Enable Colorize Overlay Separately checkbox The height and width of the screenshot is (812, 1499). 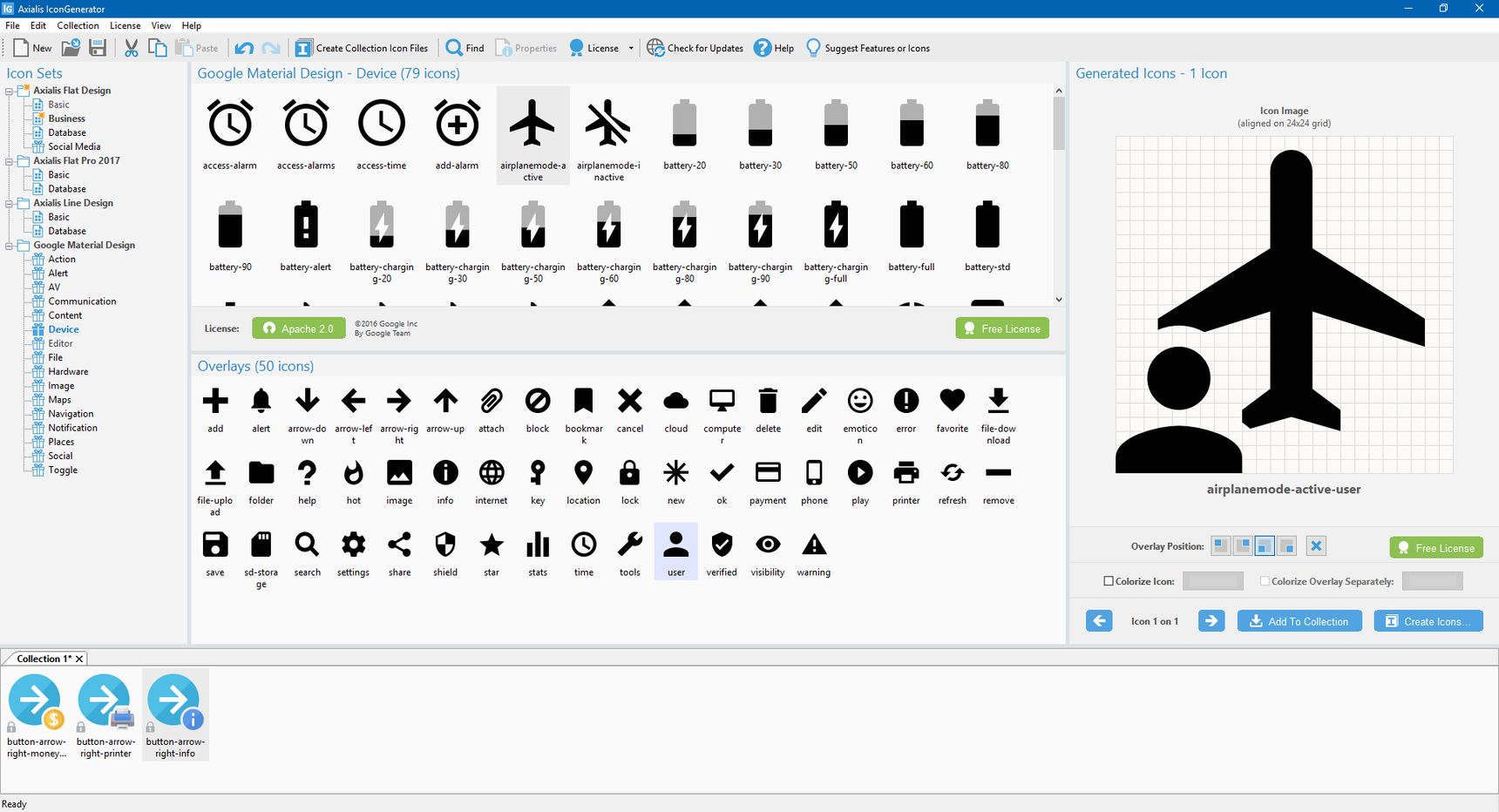[1265, 581]
